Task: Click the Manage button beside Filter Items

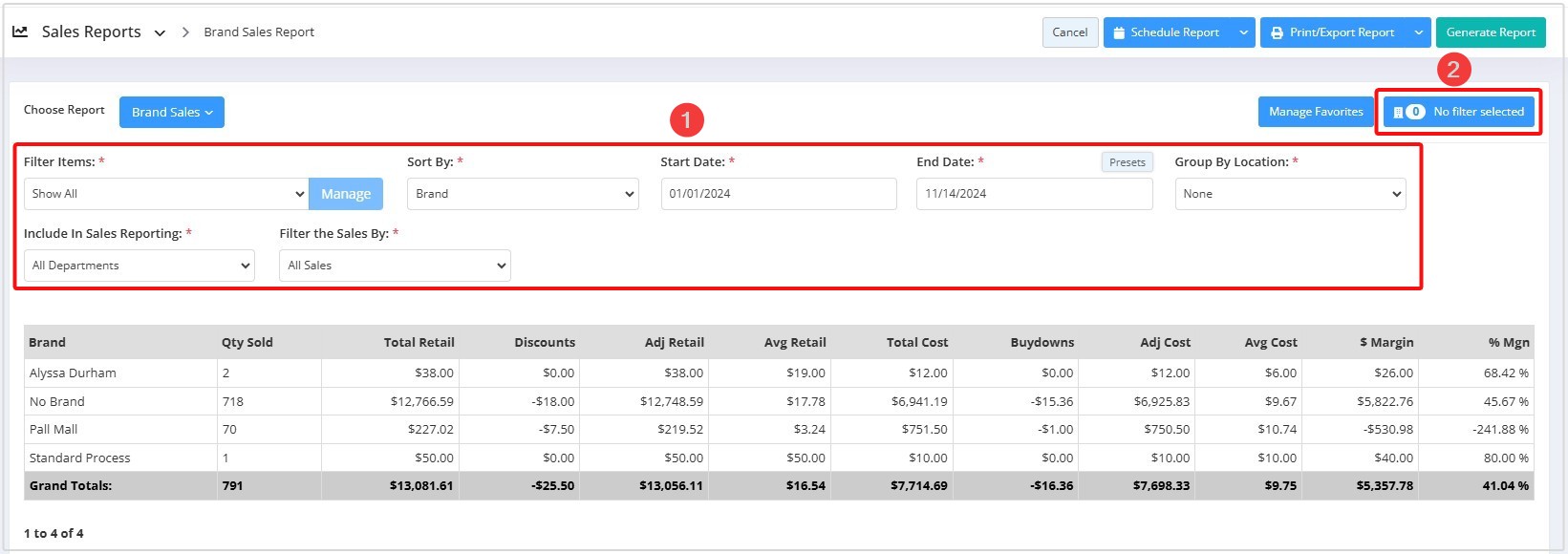Action: click(x=346, y=194)
